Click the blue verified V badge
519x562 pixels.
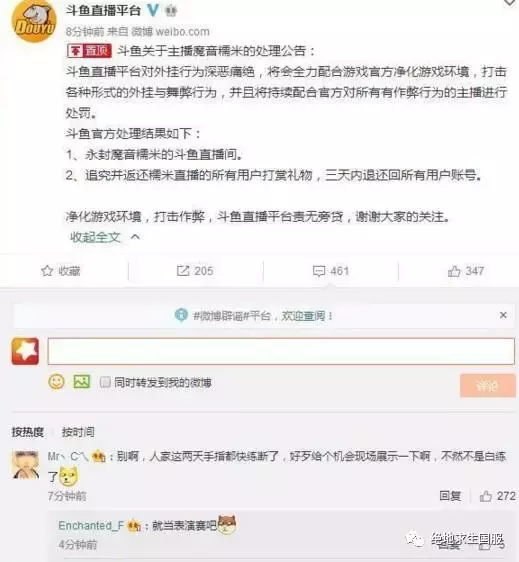pyautogui.click(x=153, y=11)
